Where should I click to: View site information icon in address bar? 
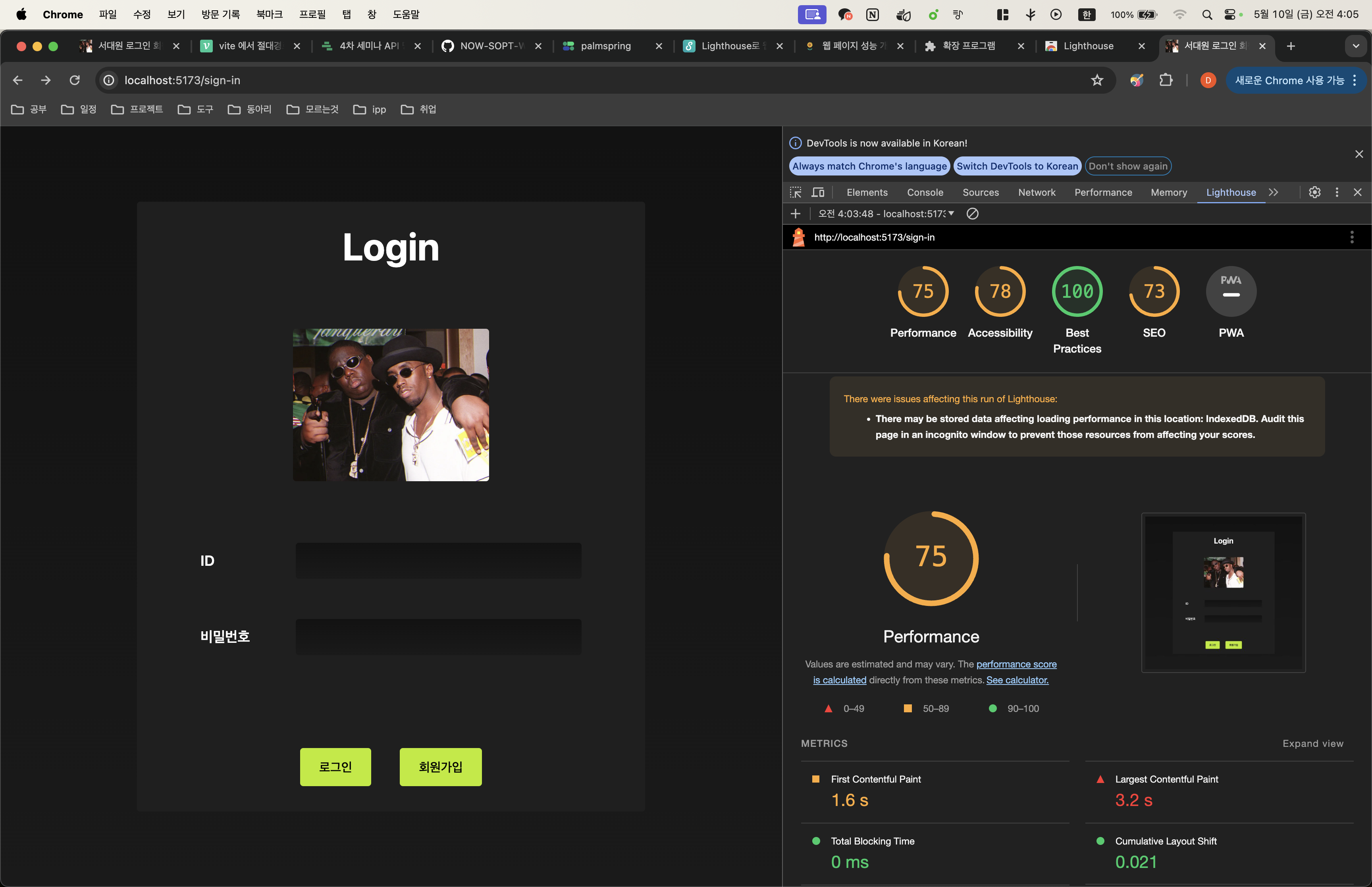click(109, 80)
